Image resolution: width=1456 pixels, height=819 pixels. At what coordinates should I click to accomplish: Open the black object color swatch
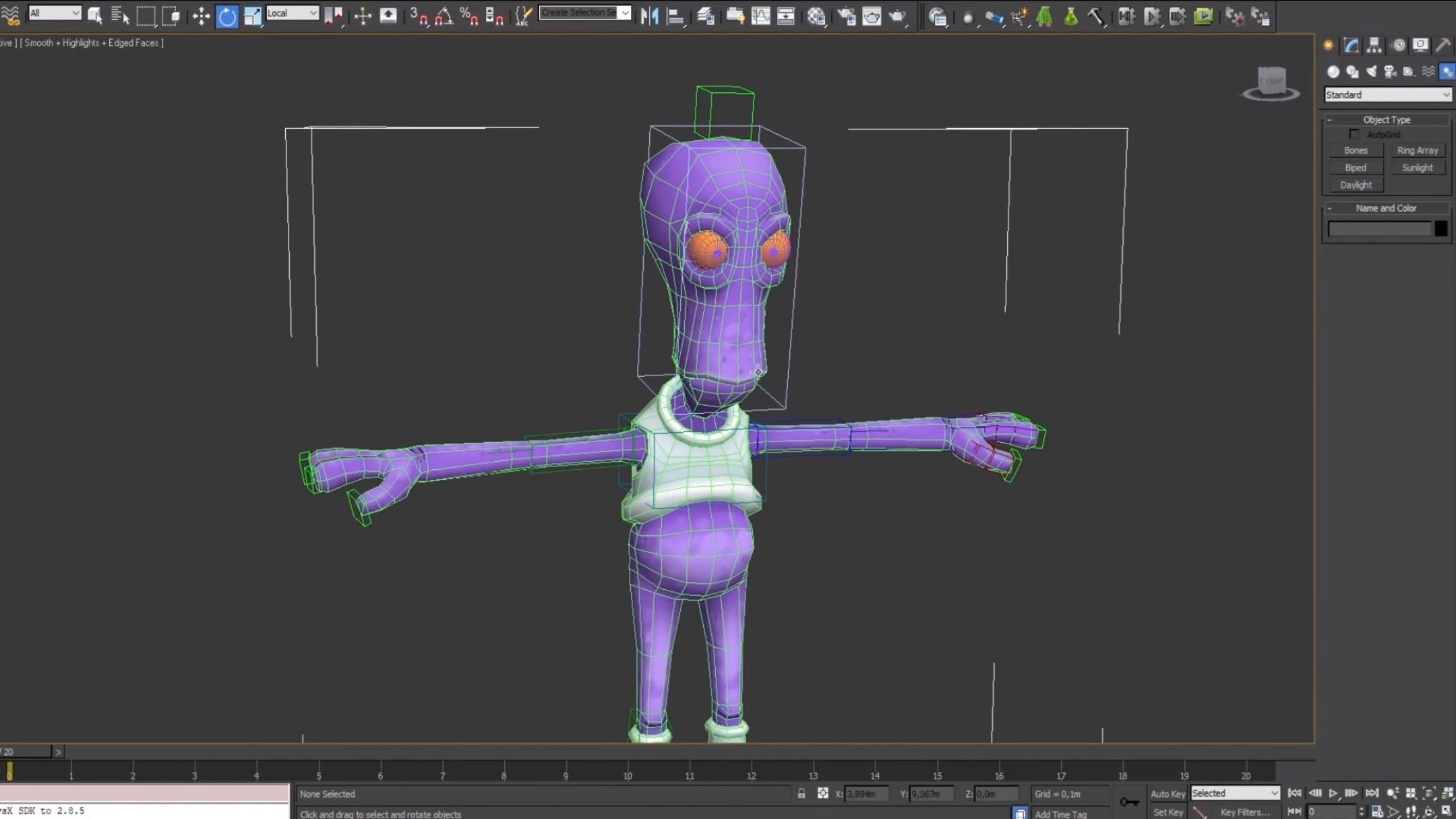click(x=1440, y=229)
